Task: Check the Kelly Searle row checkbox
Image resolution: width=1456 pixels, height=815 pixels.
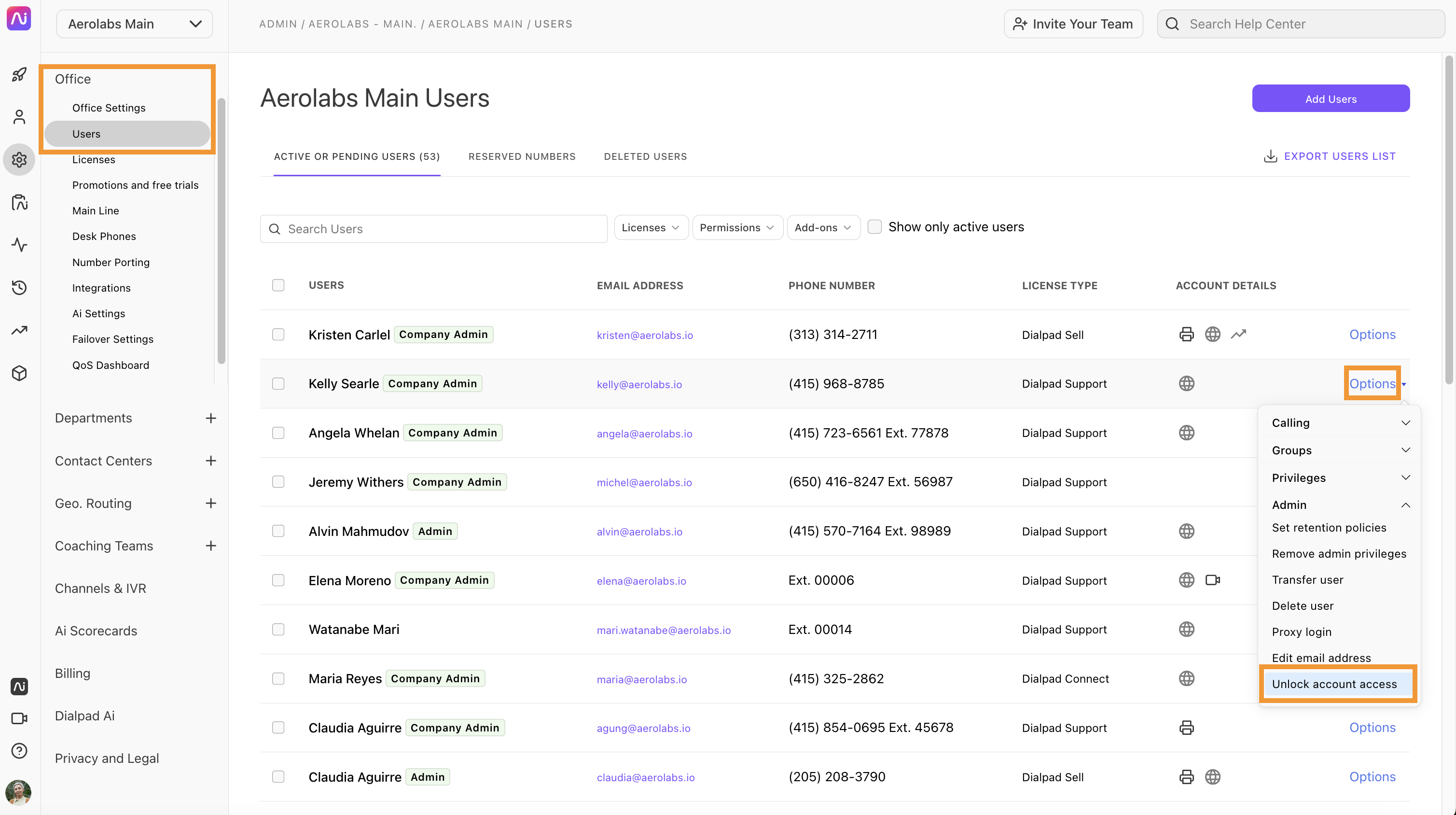Action: (x=278, y=383)
